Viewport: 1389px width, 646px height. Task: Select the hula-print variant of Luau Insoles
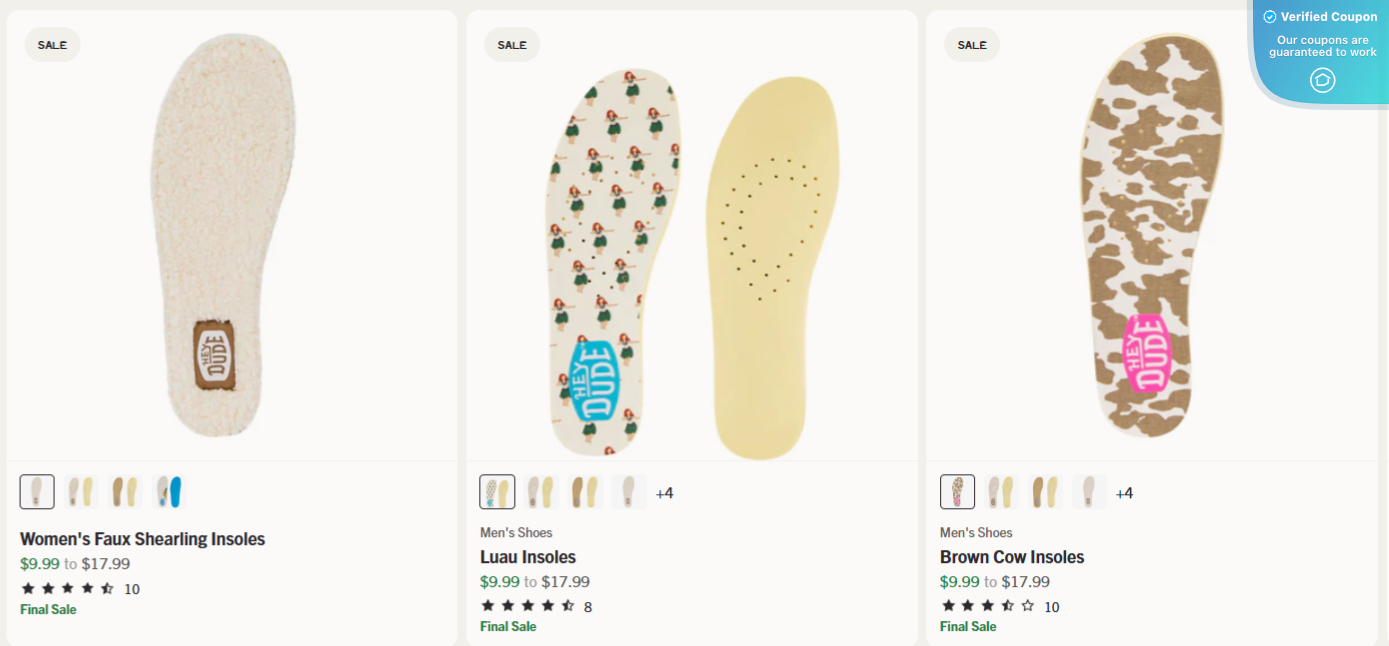(497, 491)
